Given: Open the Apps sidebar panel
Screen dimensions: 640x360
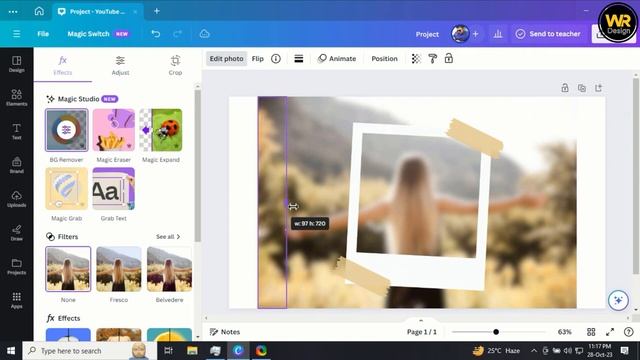Looking at the screenshot, I should tap(16, 300).
